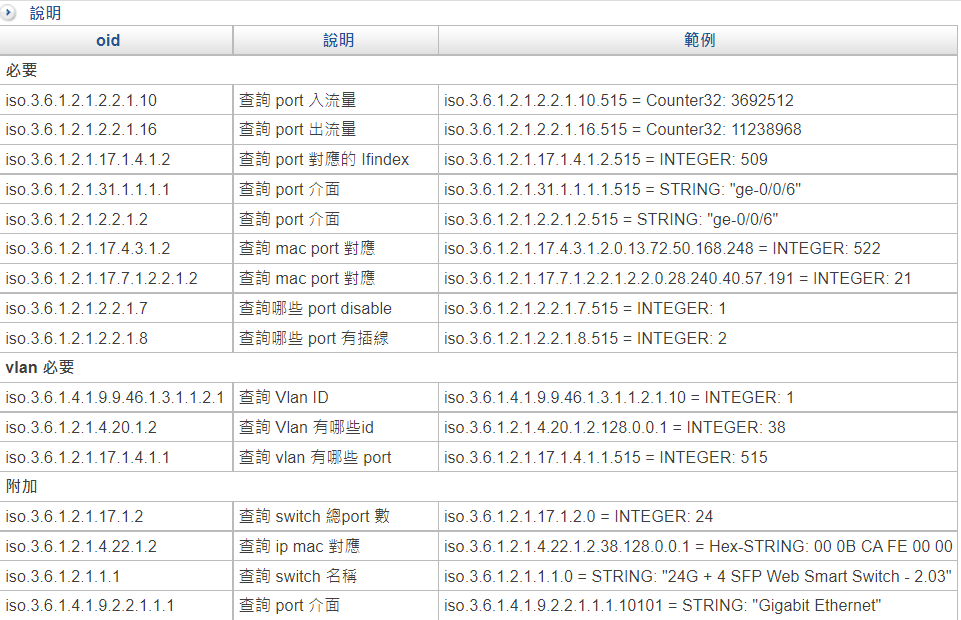Select the 查詢哪些 port disable cell
Viewport: 961px width, 620px height.
point(315,308)
